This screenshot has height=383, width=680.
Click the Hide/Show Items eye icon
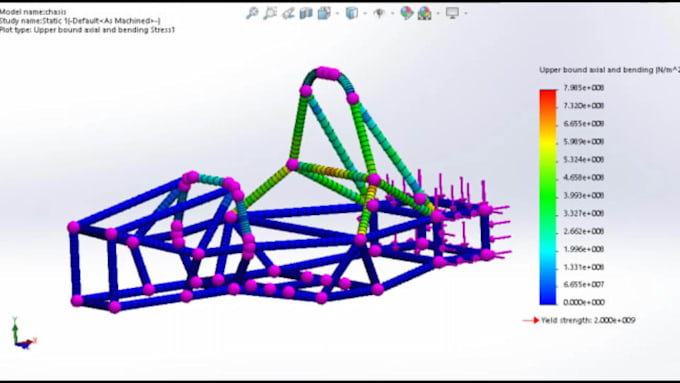pyautogui.click(x=379, y=13)
